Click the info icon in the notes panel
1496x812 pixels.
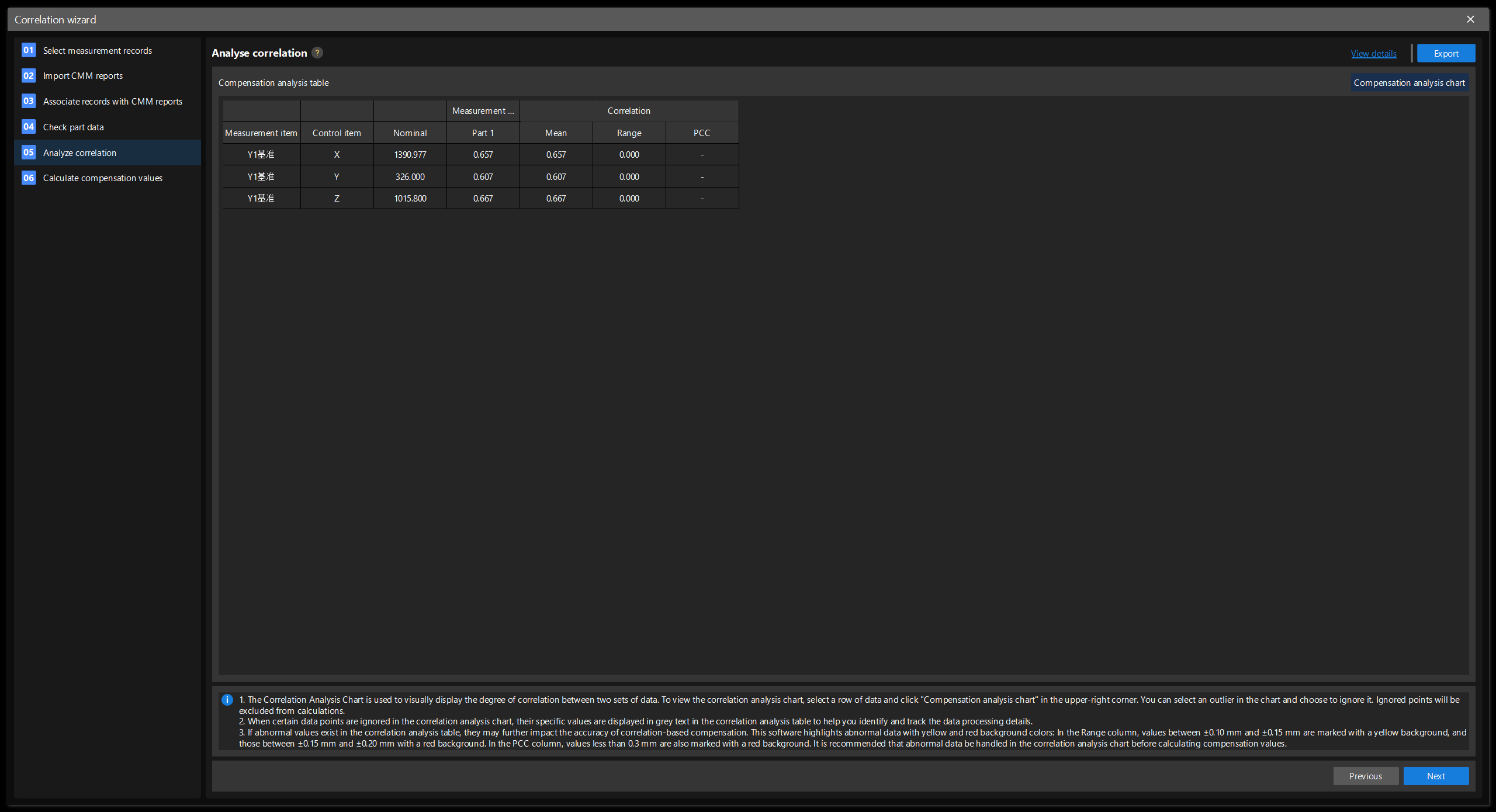tap(226, 700)
